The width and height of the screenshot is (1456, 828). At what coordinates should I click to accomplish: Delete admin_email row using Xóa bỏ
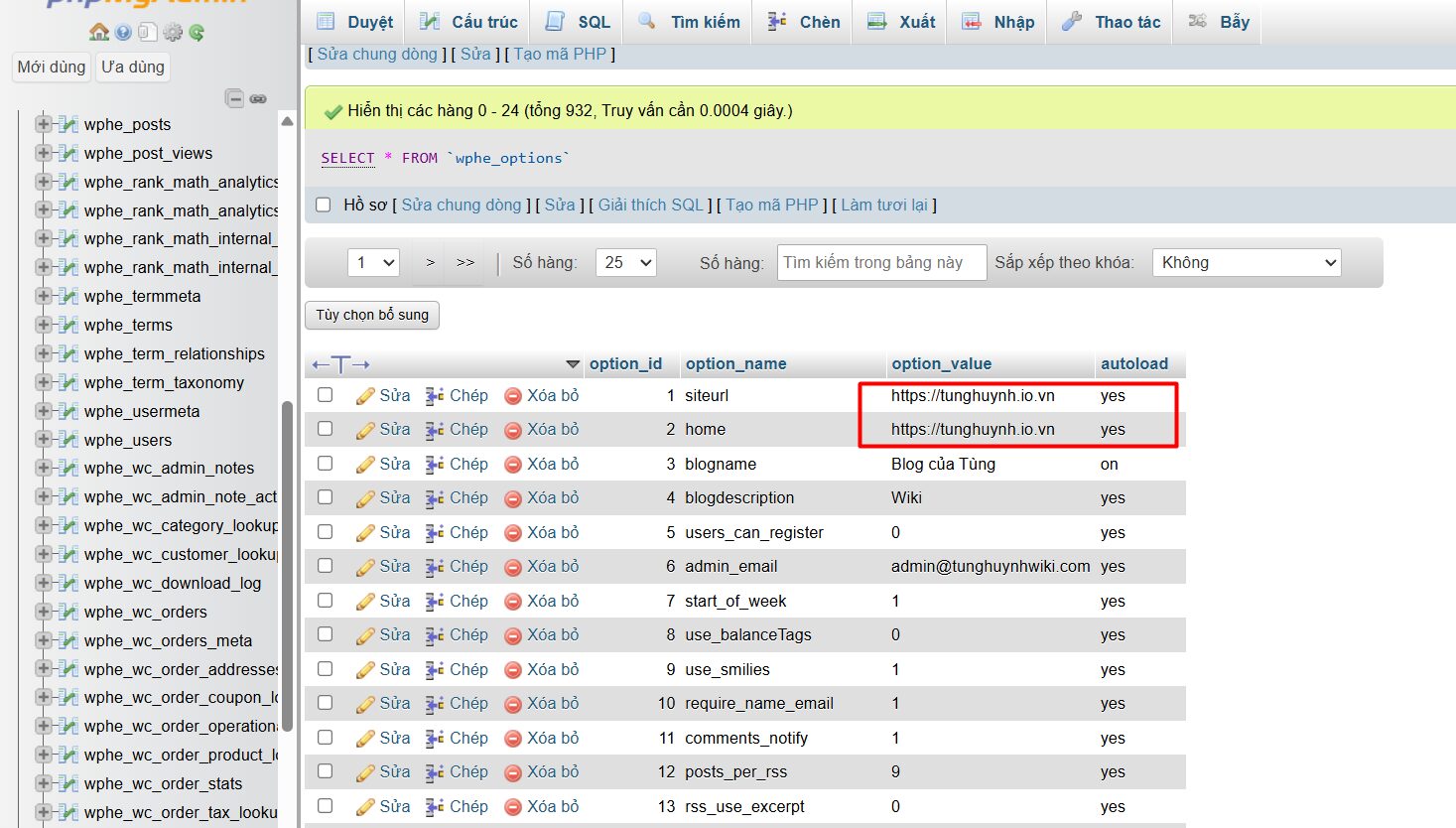click(513, 567)
